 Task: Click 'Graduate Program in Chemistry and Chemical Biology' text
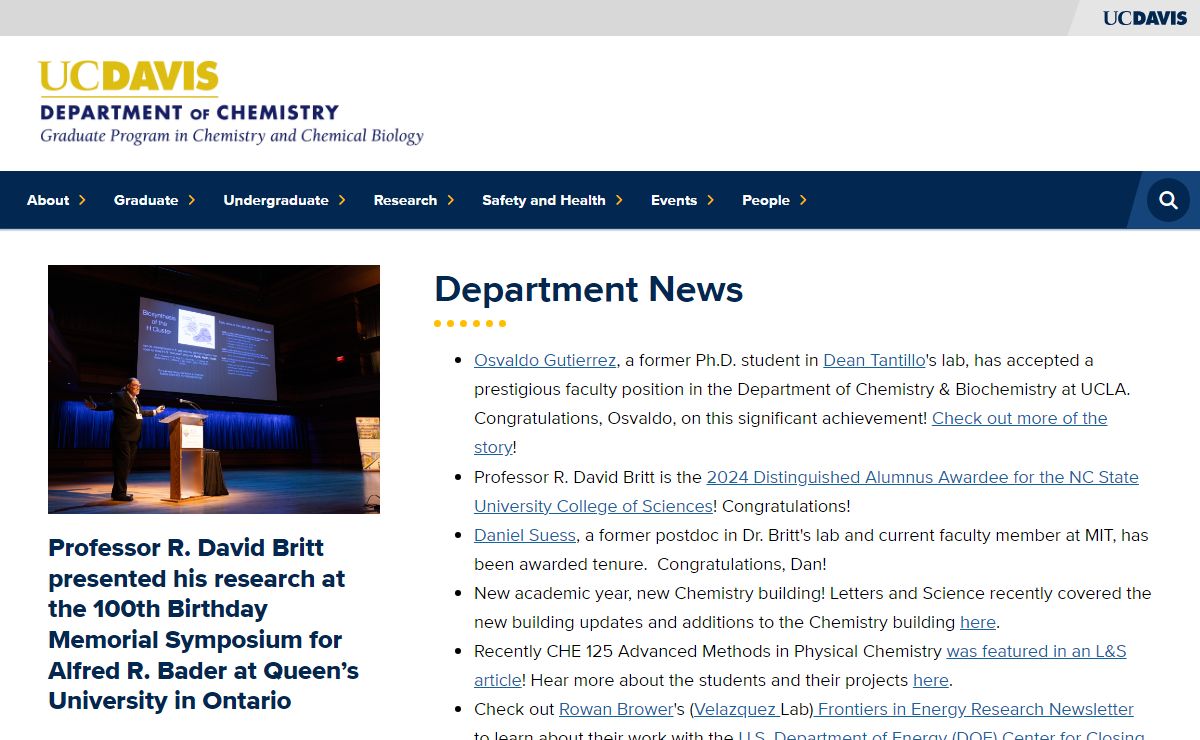pyautogui.click(x=232, y=136)
